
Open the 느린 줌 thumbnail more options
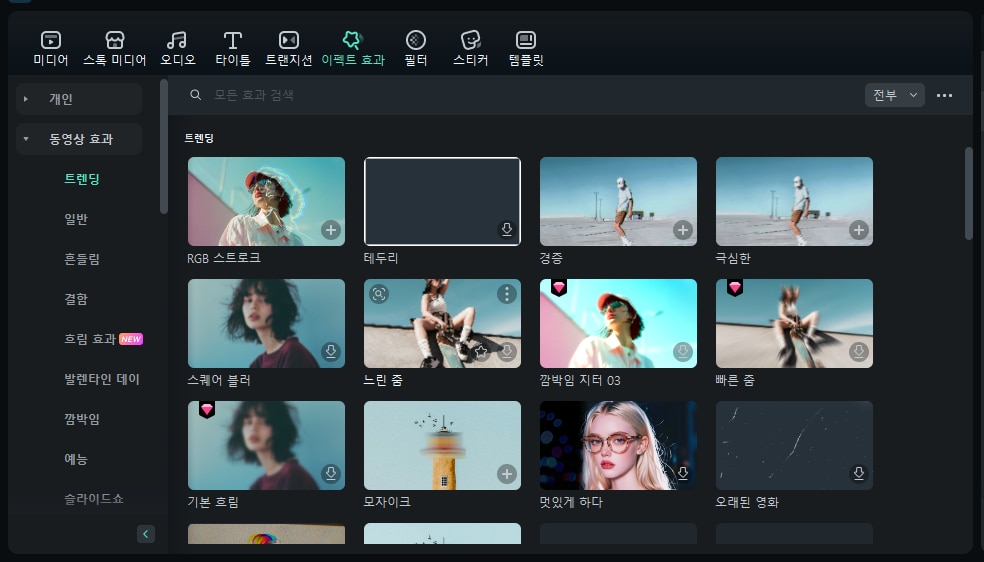[506, 294]
